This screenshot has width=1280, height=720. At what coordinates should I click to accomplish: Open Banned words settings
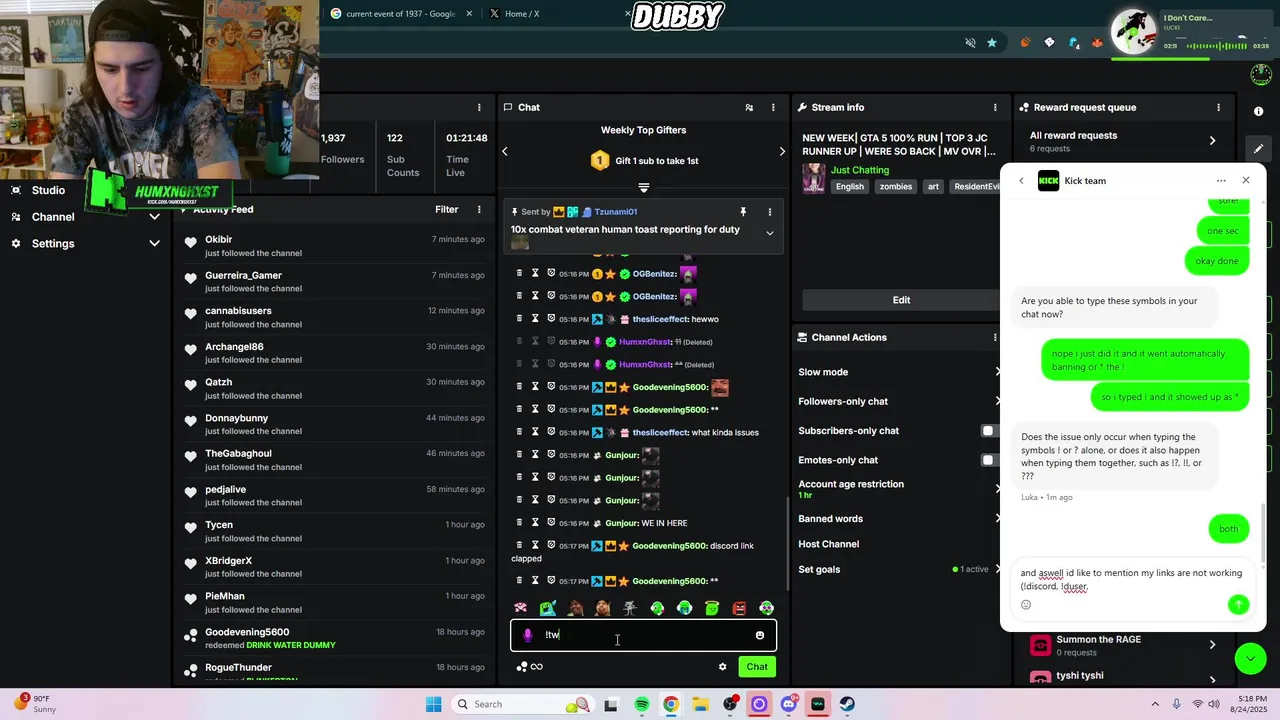coord(997,519)
